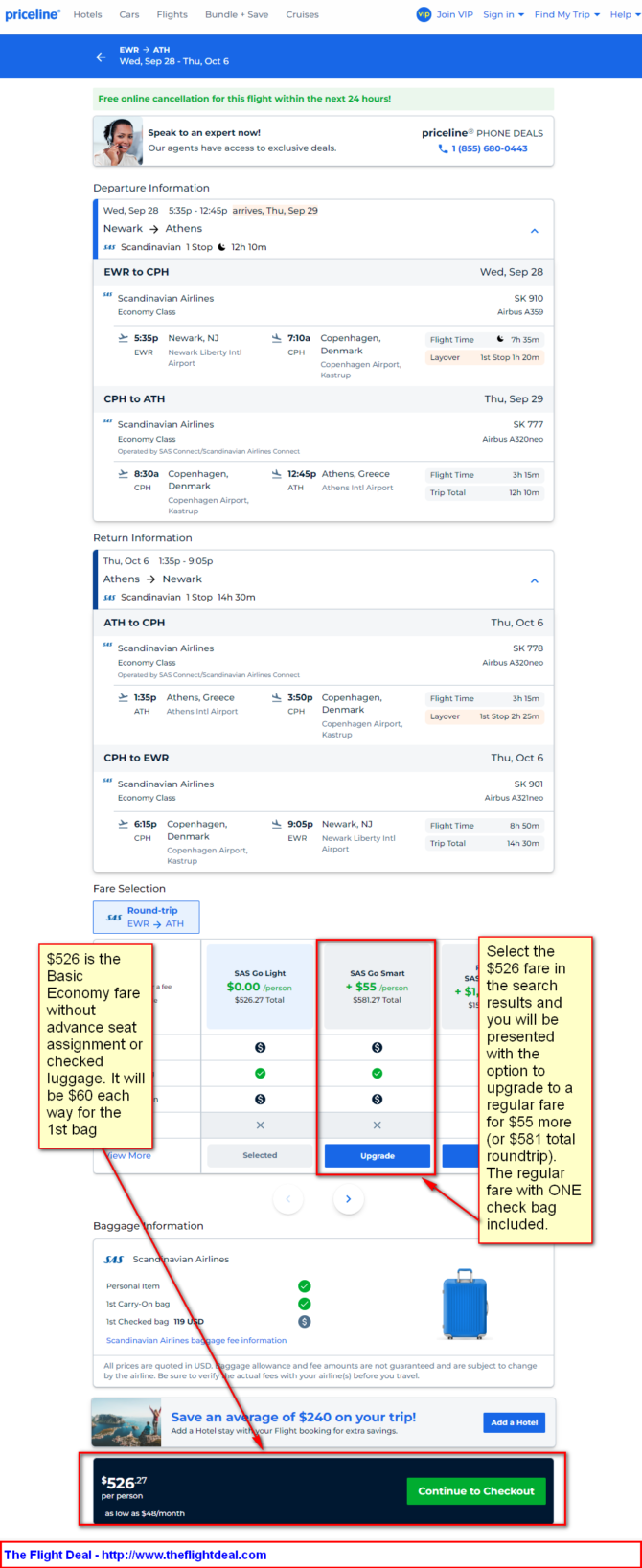Click the Join VIP link
Image resolution: width=642 pixels, height=1568 pixels.
coord(455,14)
